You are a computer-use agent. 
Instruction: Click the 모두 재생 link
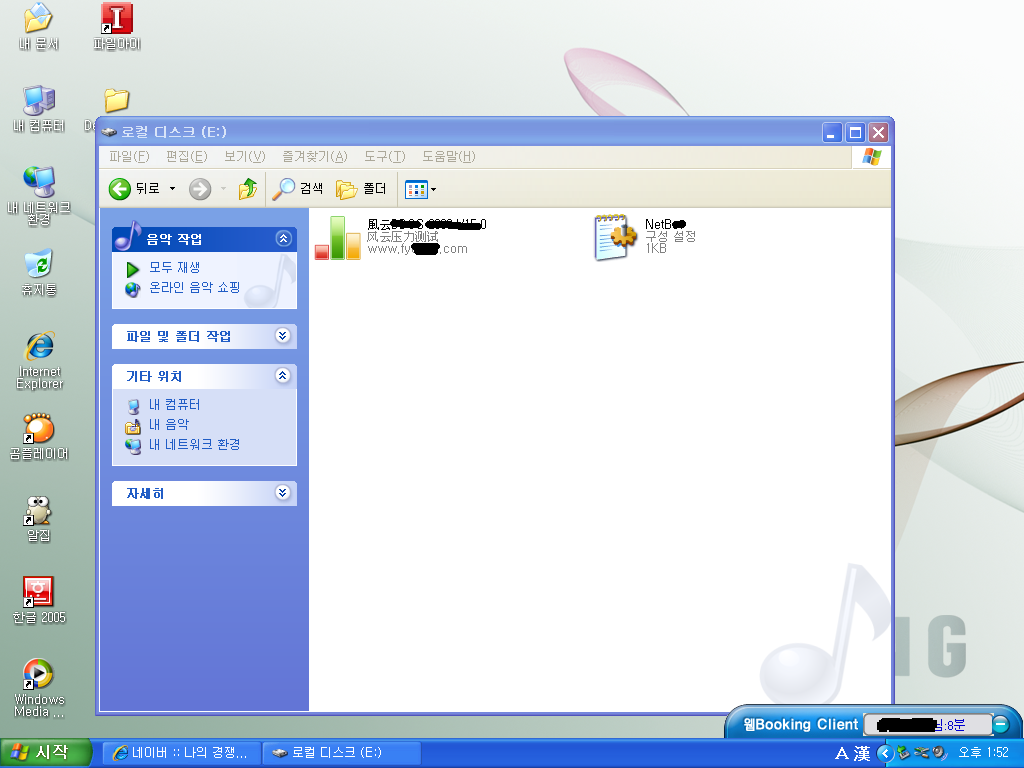click(174, 268)
